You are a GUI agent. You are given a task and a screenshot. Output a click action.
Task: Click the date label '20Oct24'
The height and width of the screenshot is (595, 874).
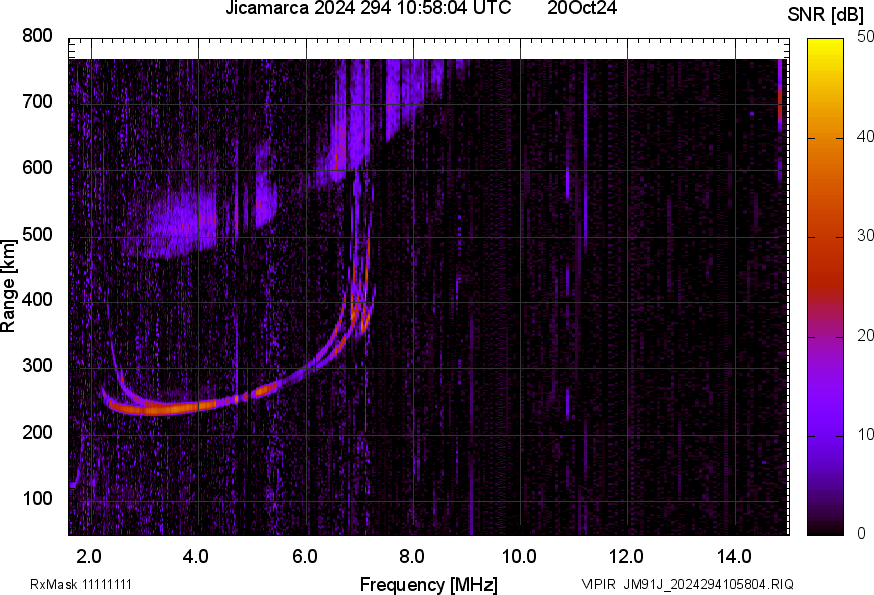tap(582, 8)
